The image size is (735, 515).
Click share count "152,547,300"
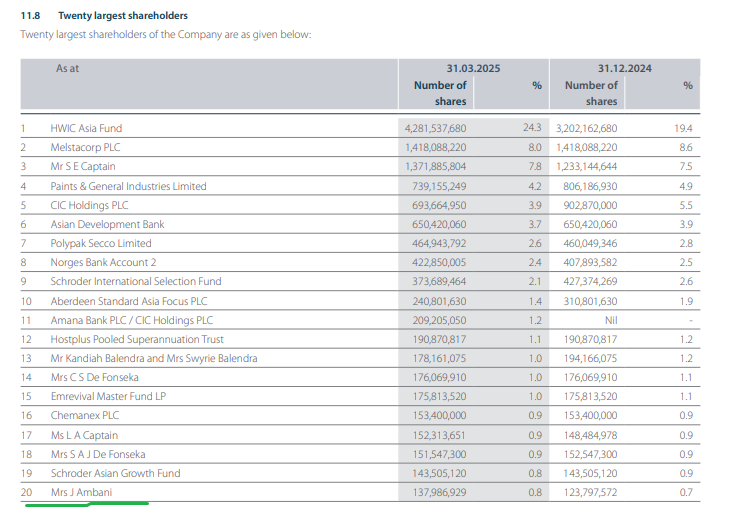tap(590, 455)
